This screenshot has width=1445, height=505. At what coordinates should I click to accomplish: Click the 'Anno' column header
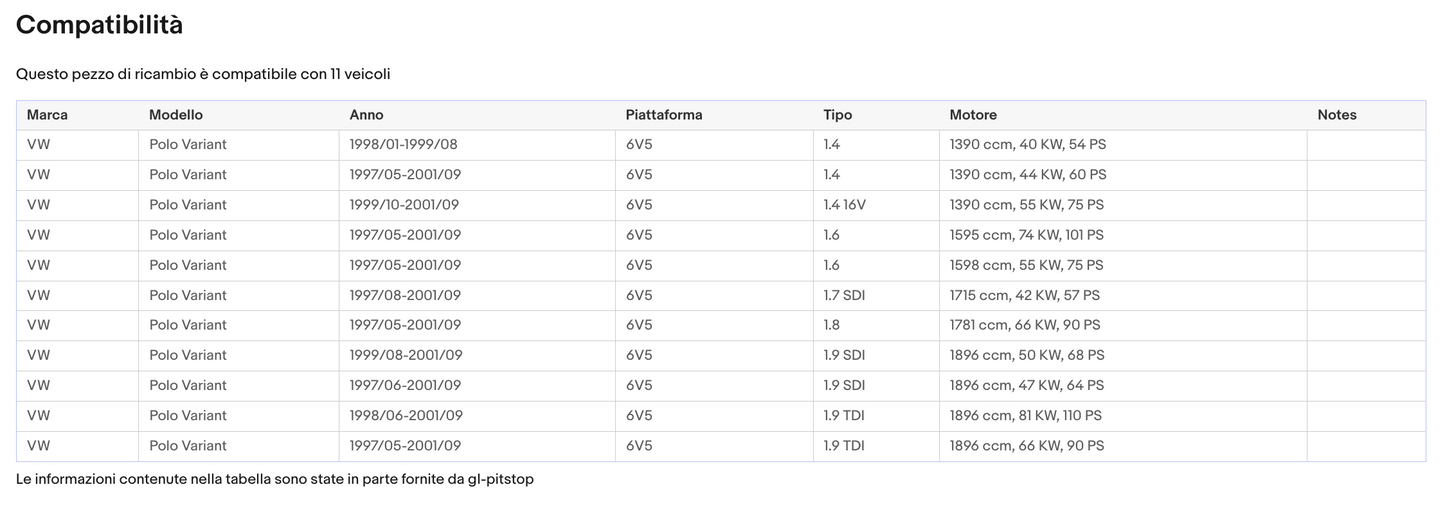click(366, 115)
